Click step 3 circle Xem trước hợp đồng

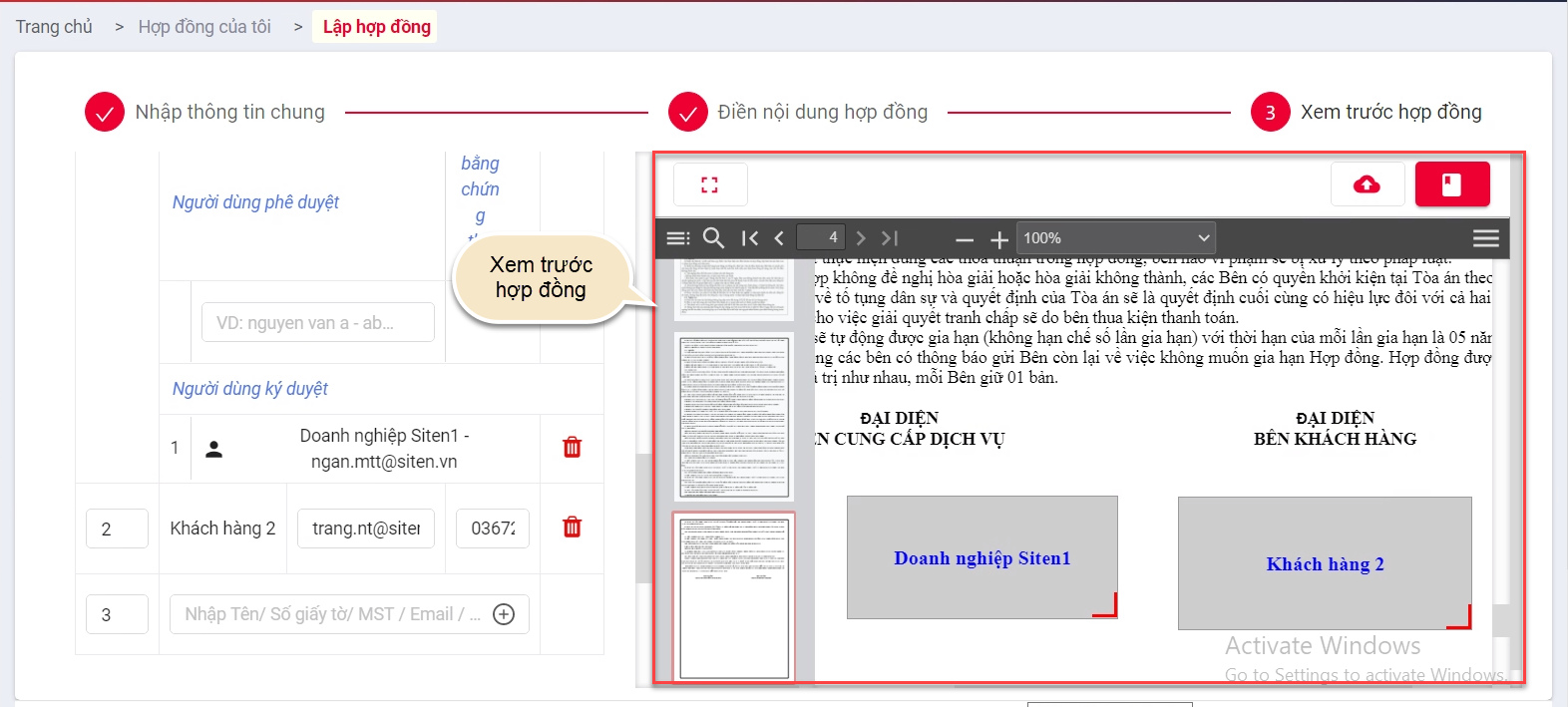(1270, 113)
